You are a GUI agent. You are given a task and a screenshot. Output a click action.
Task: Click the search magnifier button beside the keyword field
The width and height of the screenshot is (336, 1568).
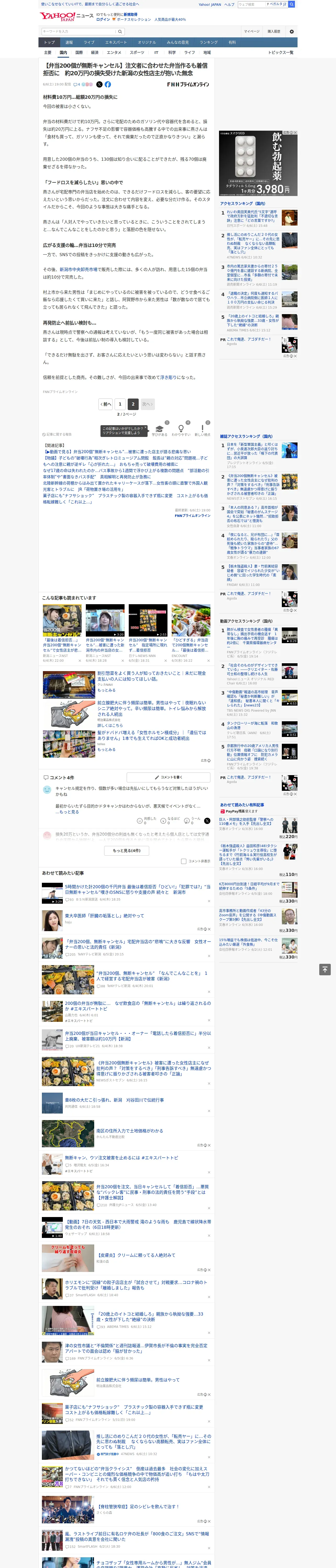tap(120, 31)
